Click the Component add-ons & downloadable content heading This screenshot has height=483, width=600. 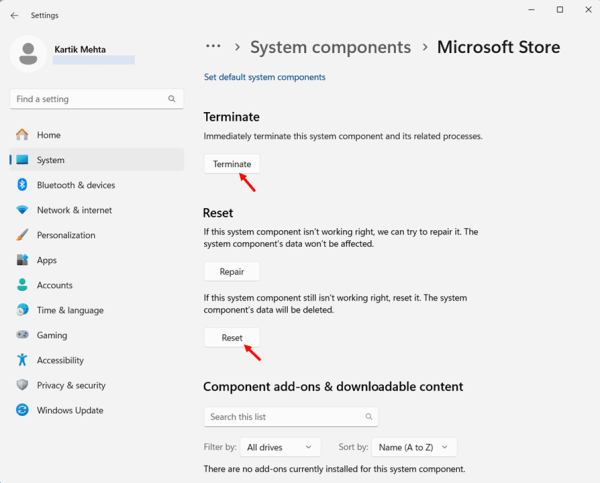[333, 387]
